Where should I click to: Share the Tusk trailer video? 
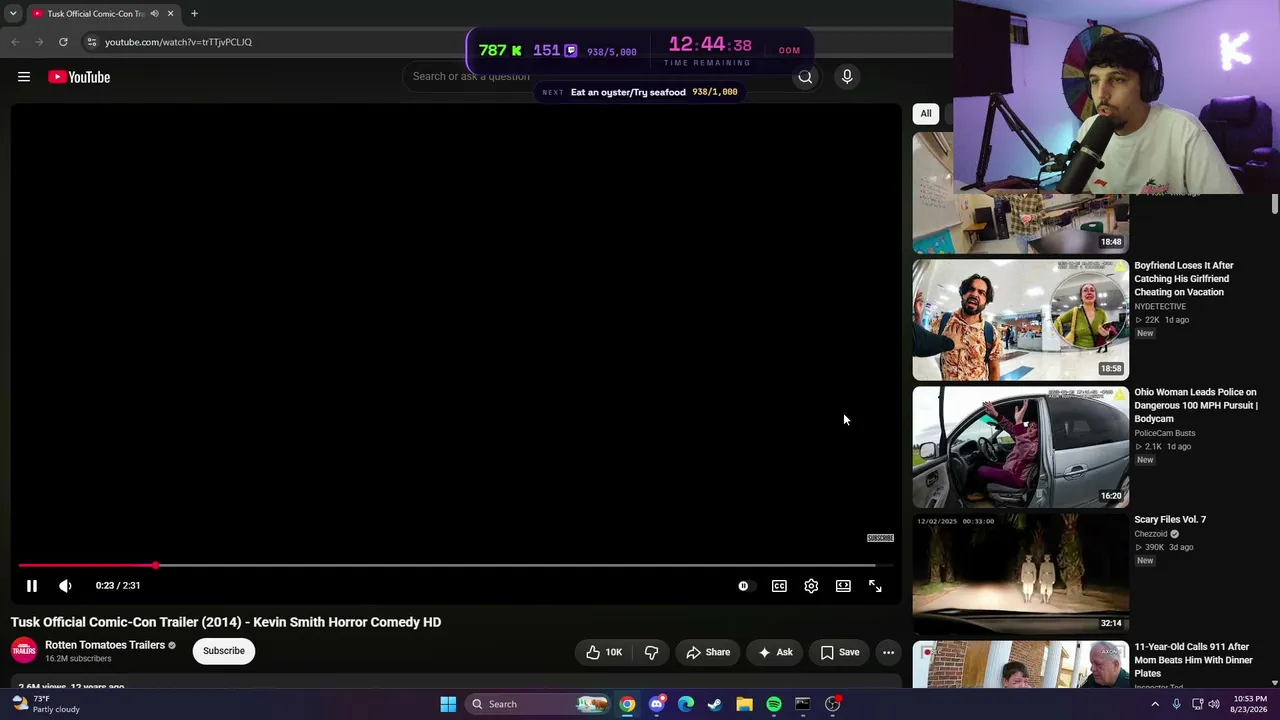[708, 652]
